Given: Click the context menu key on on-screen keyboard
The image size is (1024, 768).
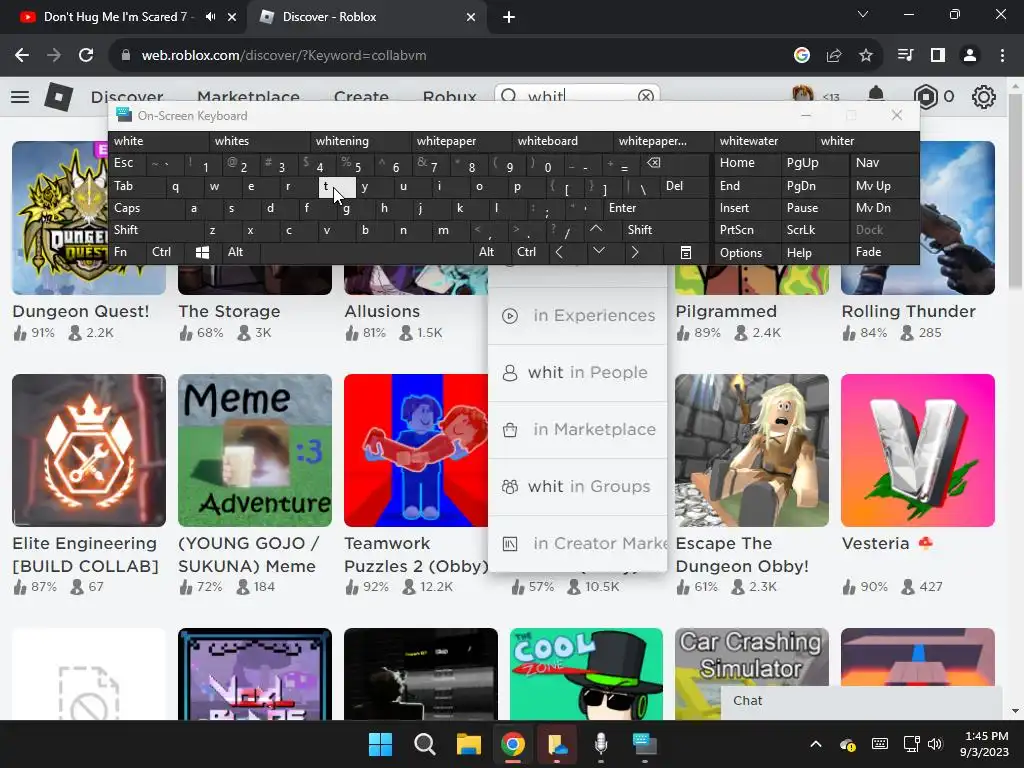Looking at the screenshot, I should pos(686,252).
